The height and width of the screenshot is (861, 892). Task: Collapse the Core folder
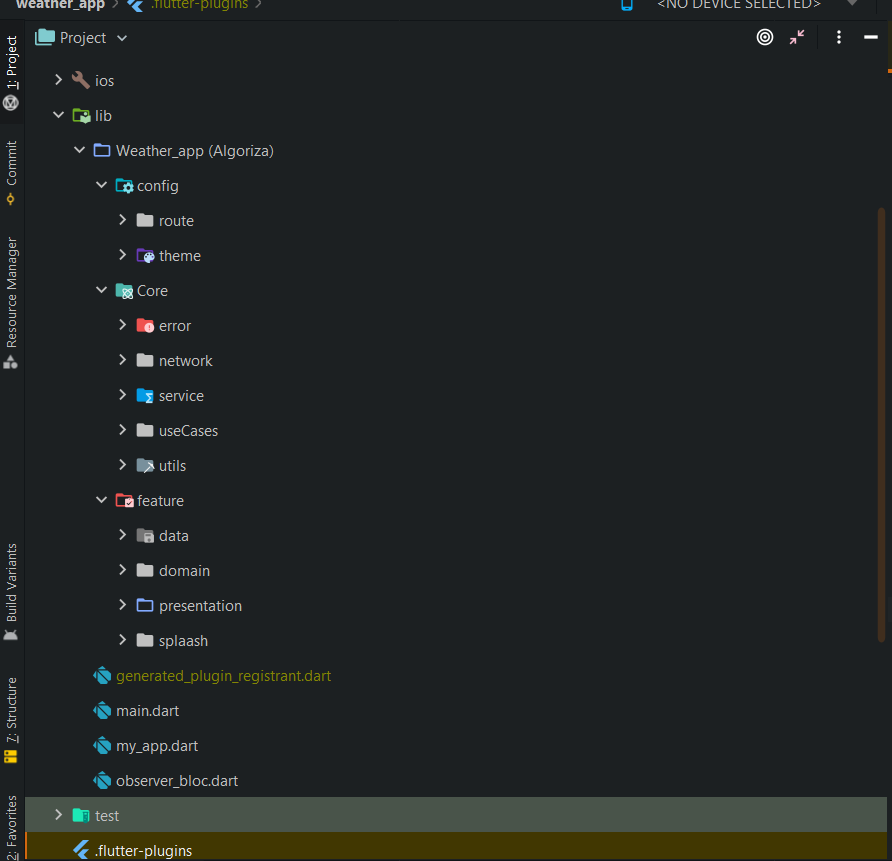tap(101, 290)
